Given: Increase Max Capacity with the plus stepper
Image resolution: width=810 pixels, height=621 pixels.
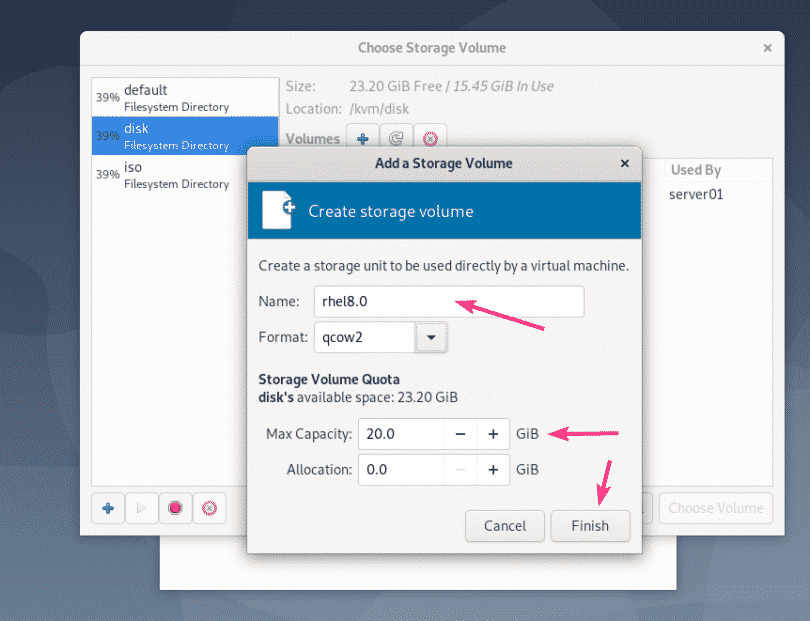Looking at the screenshot, I should tap(492, 434).
